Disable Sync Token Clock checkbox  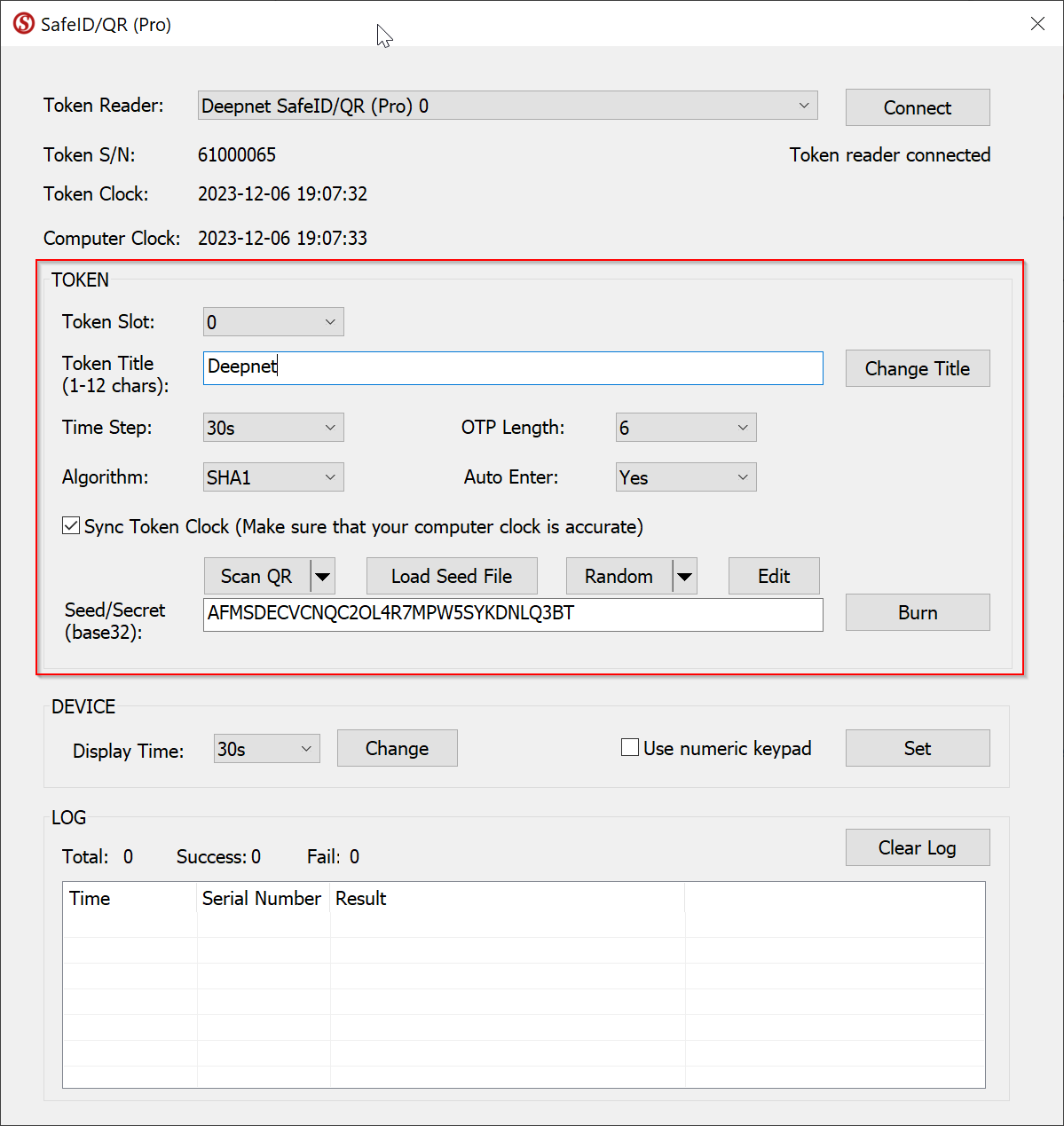tap(71, 526)
